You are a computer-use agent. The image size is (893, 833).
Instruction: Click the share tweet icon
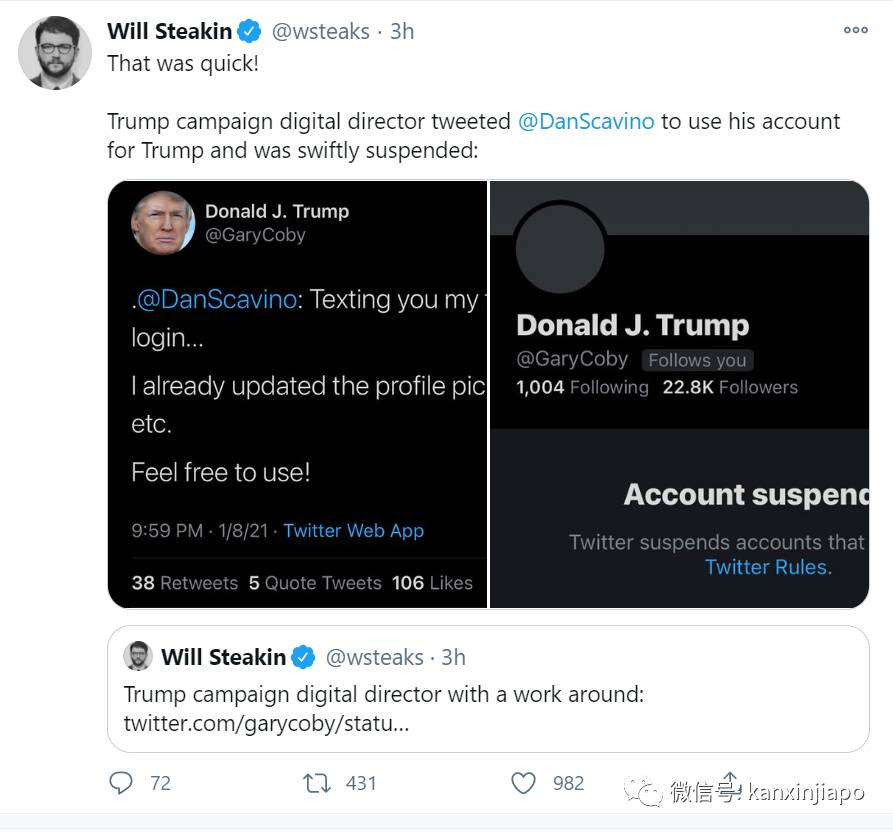click(730, 782)
